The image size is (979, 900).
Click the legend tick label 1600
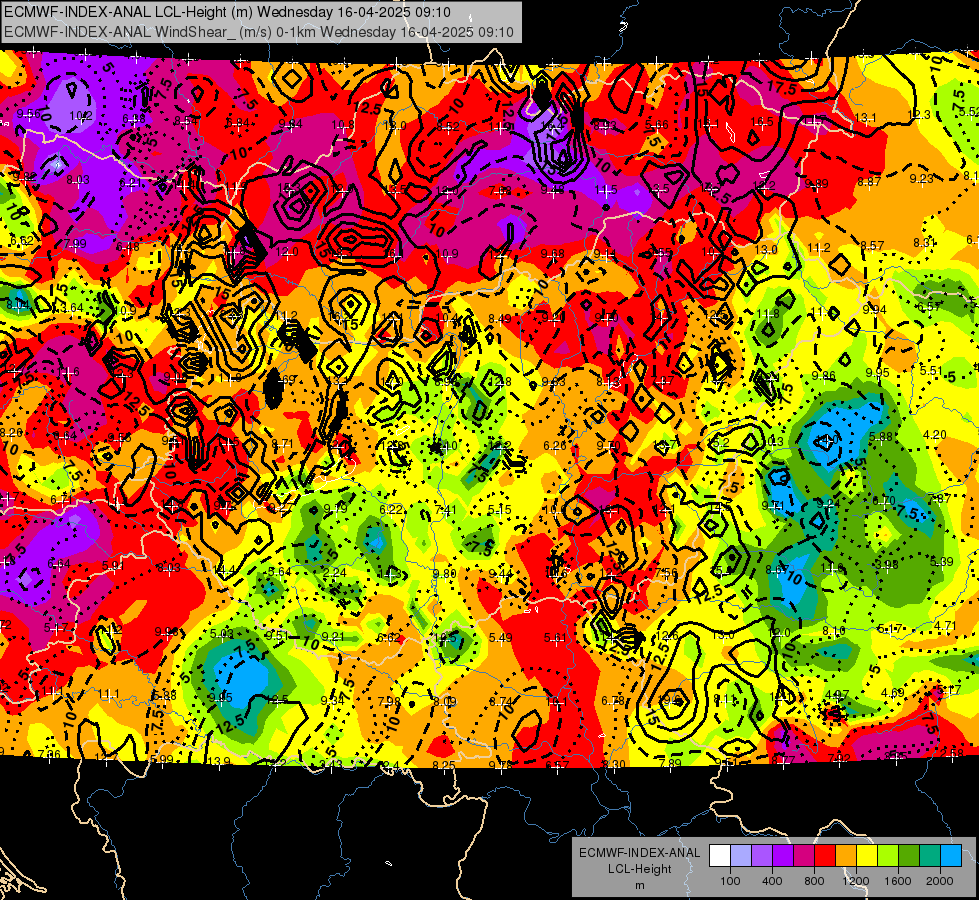pyautogui.click(x=898, y=881)
